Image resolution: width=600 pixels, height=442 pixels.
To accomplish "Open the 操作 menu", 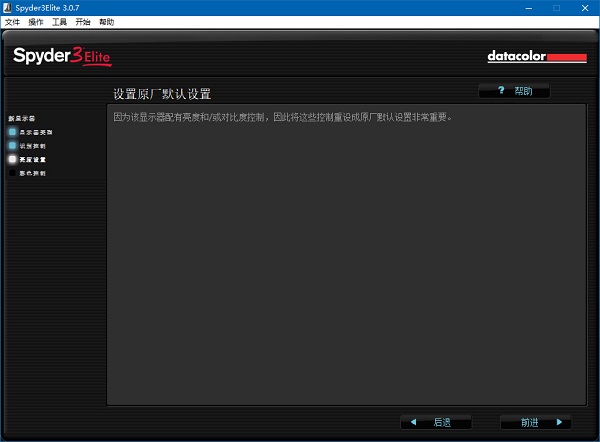I will coord(36,22).
